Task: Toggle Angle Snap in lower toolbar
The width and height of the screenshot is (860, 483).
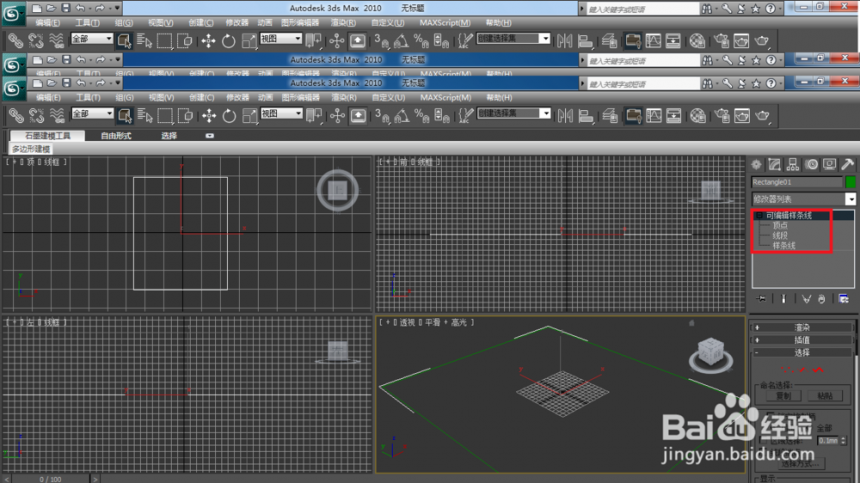Action: pos(401,116)
